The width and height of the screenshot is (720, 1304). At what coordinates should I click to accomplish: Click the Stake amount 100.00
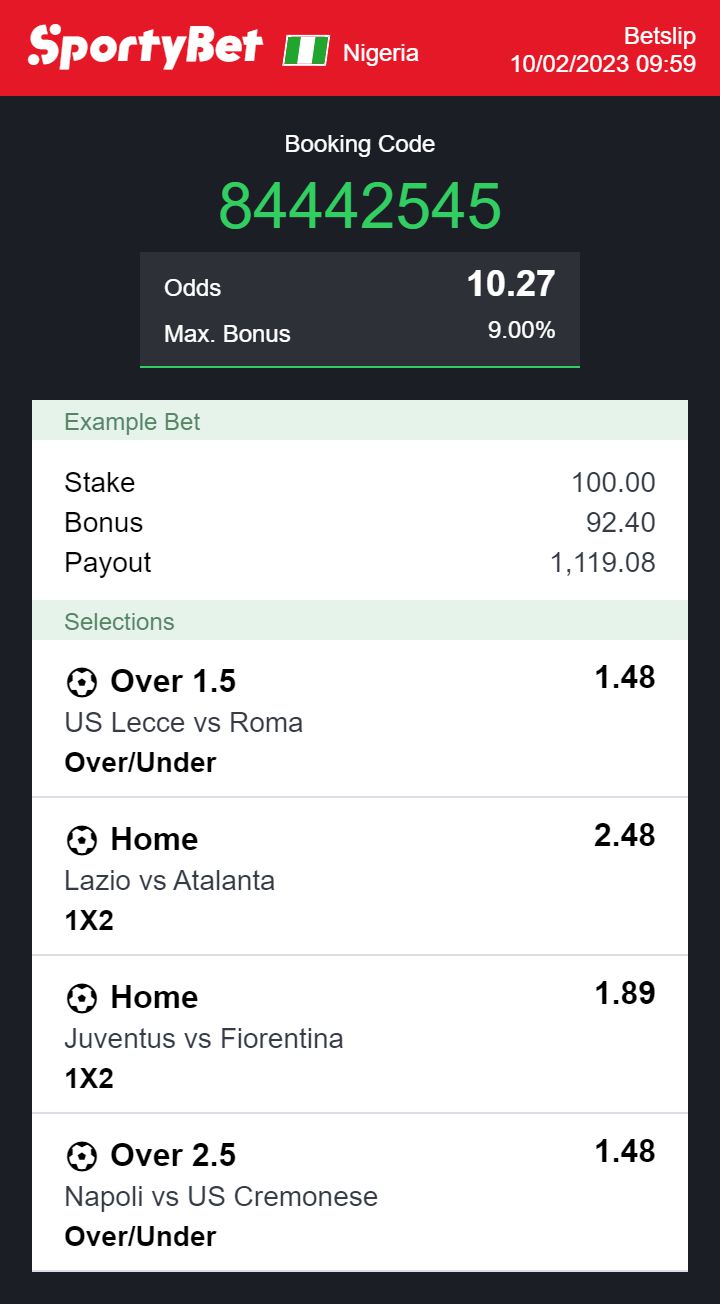(613, 483)
